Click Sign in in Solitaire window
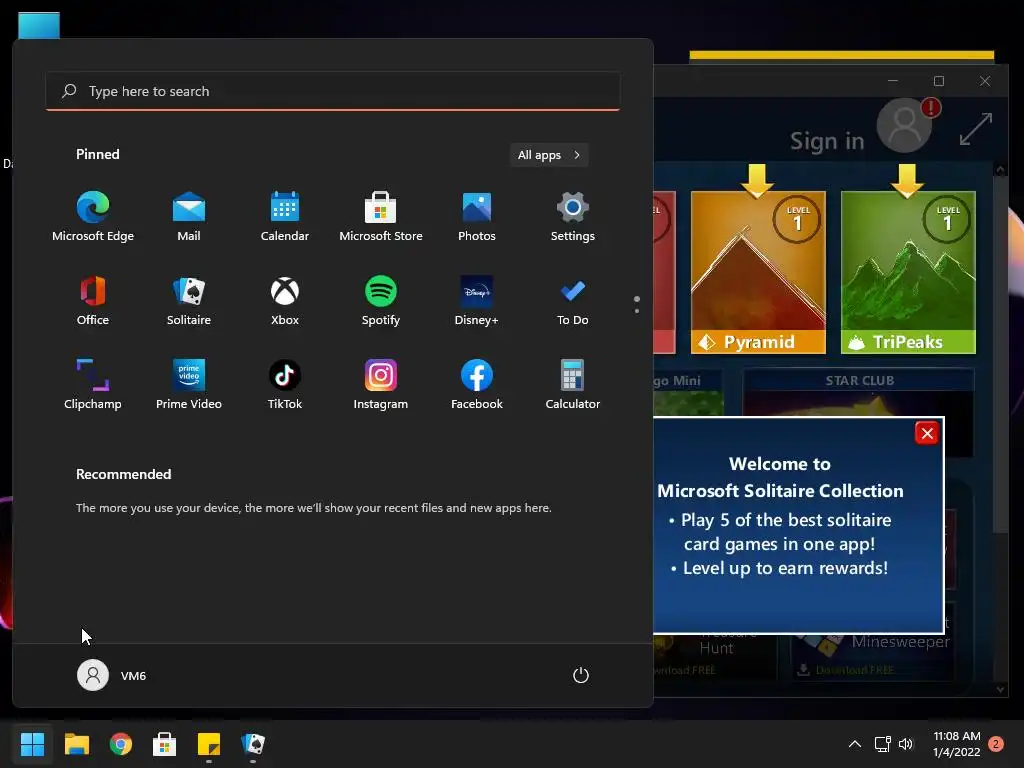1024x768 pixels. point(827,140)
